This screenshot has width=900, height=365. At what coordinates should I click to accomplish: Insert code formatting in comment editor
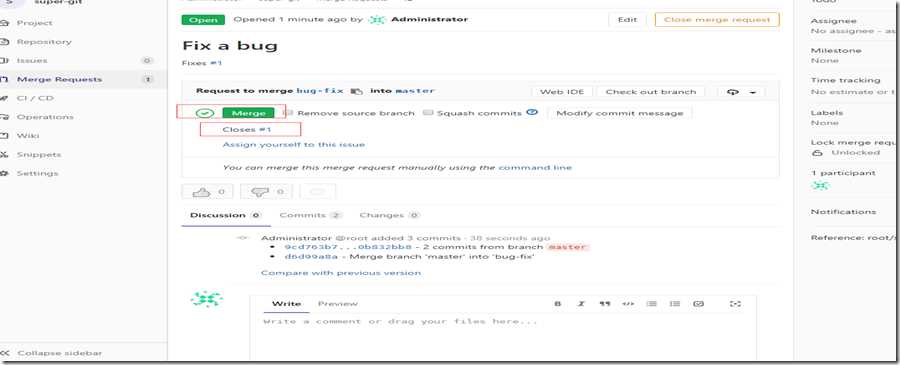point(628,304)
